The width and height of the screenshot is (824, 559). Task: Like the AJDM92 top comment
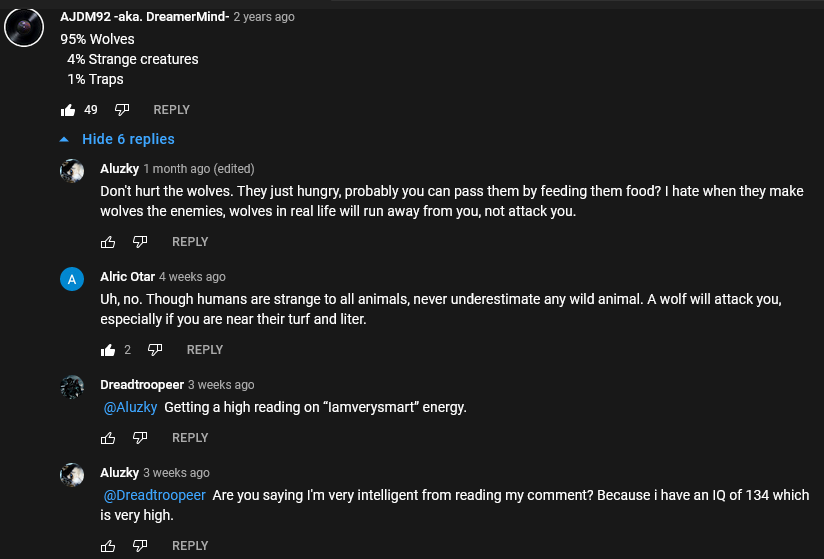point(68,110)
